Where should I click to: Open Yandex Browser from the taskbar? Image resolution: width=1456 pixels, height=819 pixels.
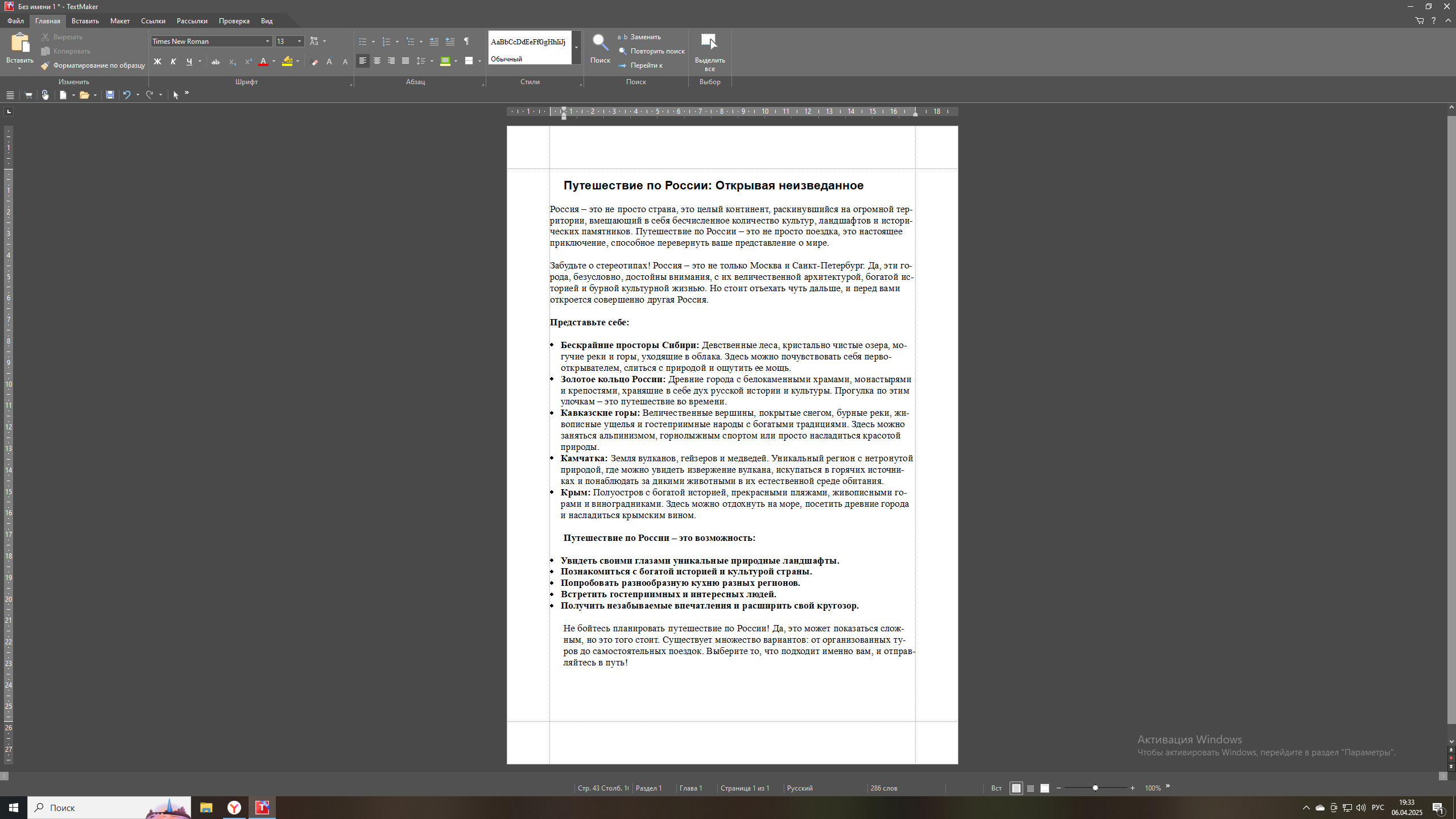(234, 808)
